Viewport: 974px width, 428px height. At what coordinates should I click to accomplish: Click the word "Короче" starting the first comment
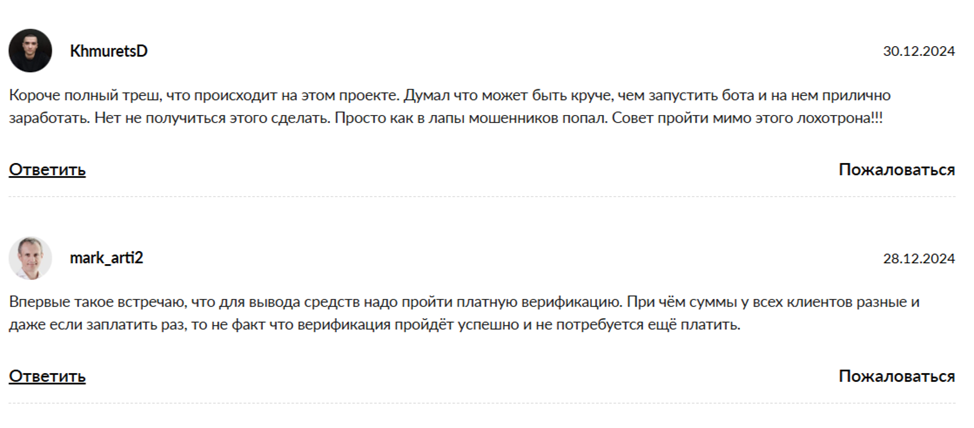click(x=34, y=96)
